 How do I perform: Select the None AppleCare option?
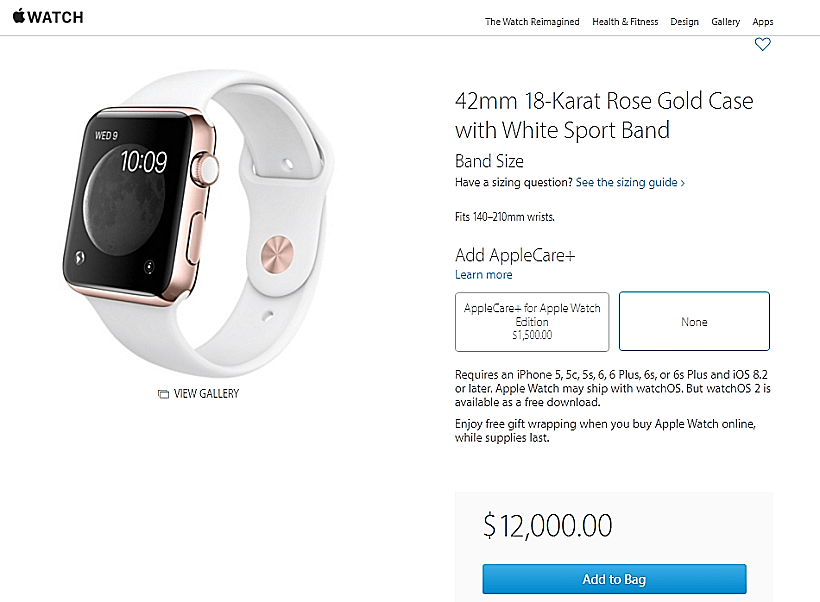click(694, 322)
